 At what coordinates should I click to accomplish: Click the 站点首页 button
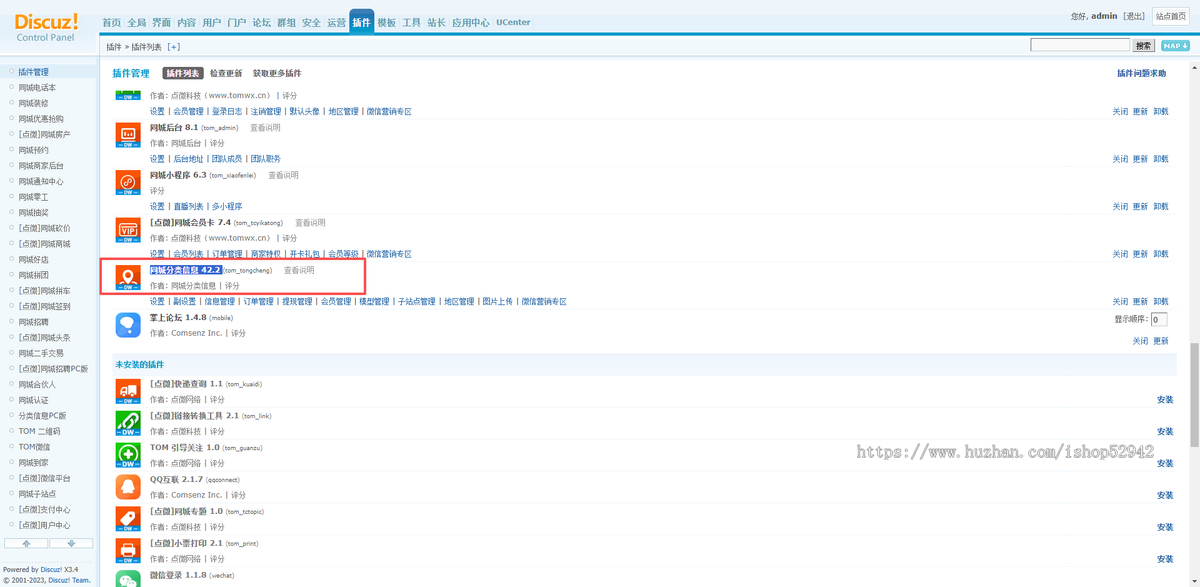[x=1171, y=16]
